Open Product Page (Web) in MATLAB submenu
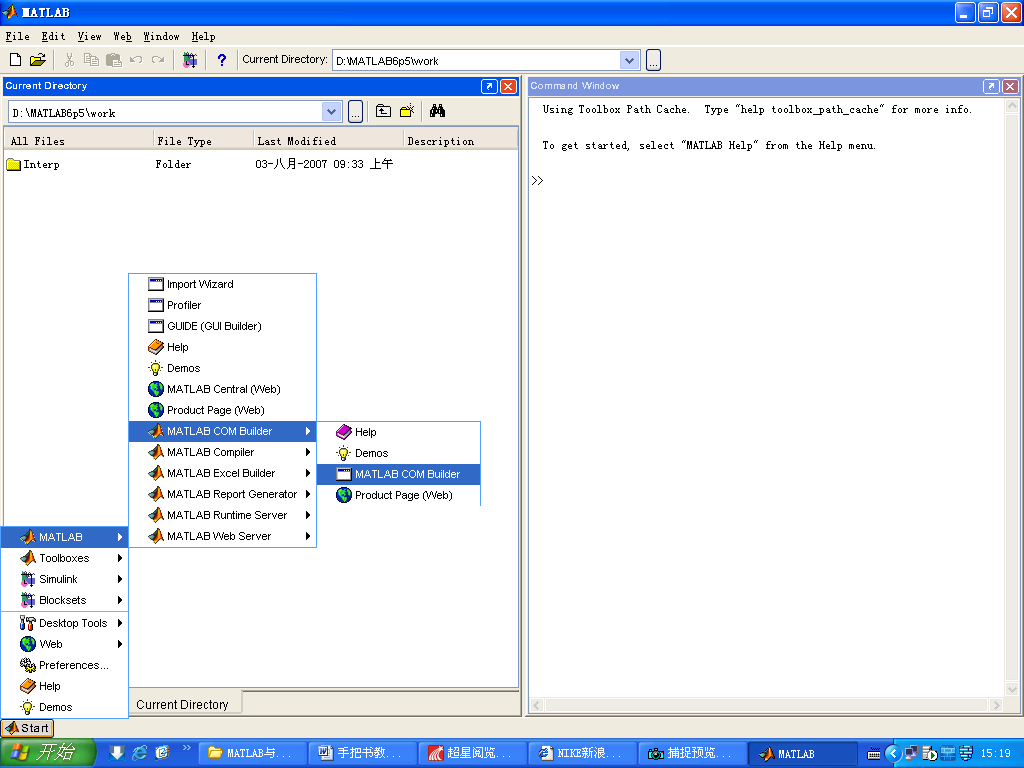 click(x=223, y=410)
